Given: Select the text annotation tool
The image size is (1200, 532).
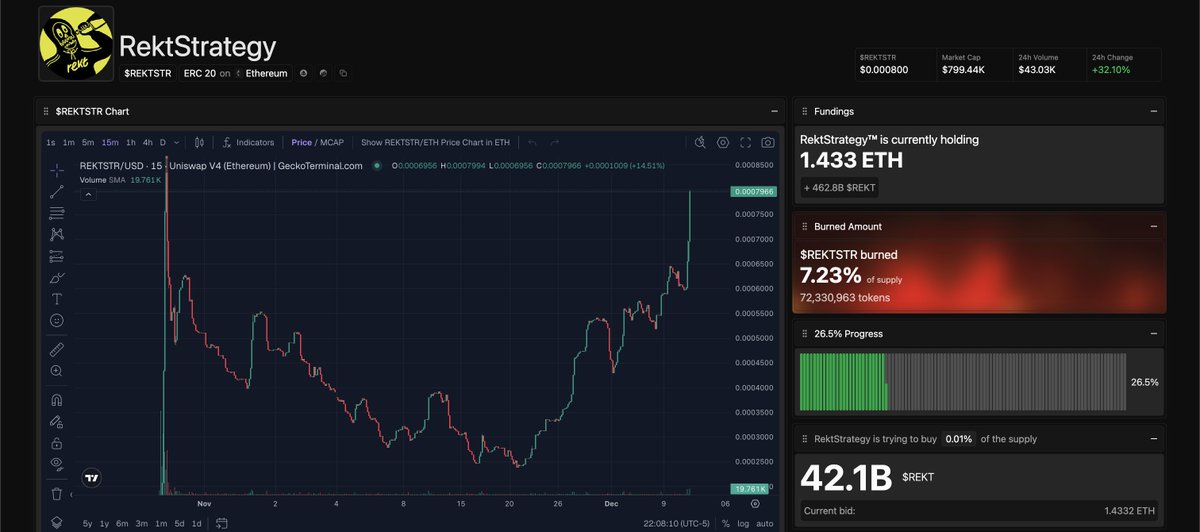Looking at the screenshot, I should click(x=57, y=299).
